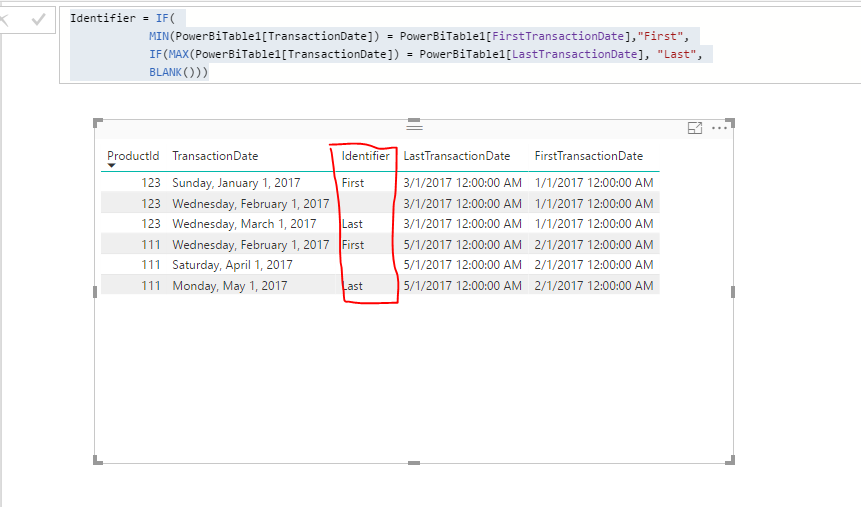Click '2/1/2017 12:00:00 AM' in May row
Viewport: 861px width, 507px height.
tap(594, 286)
